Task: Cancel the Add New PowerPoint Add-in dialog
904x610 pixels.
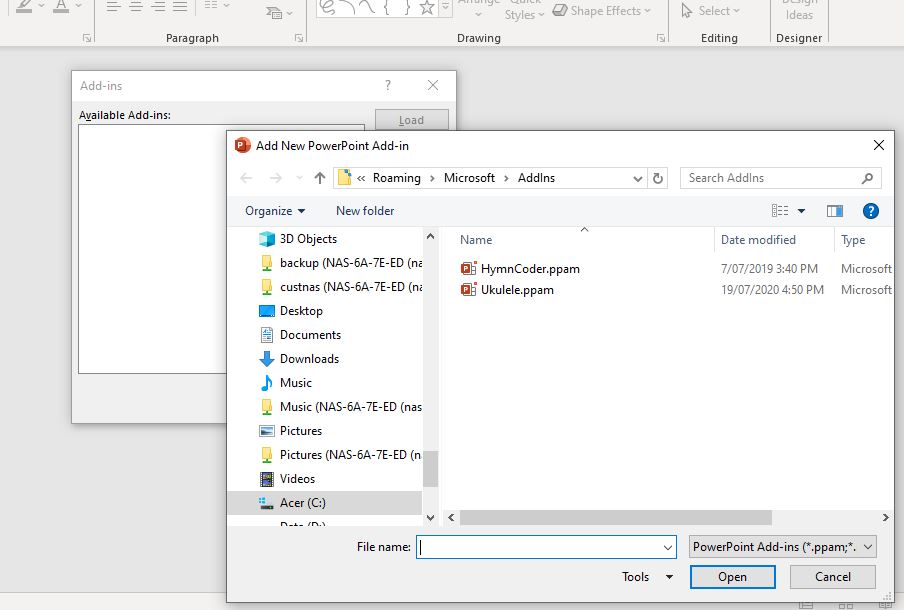Action: (833, 577)
